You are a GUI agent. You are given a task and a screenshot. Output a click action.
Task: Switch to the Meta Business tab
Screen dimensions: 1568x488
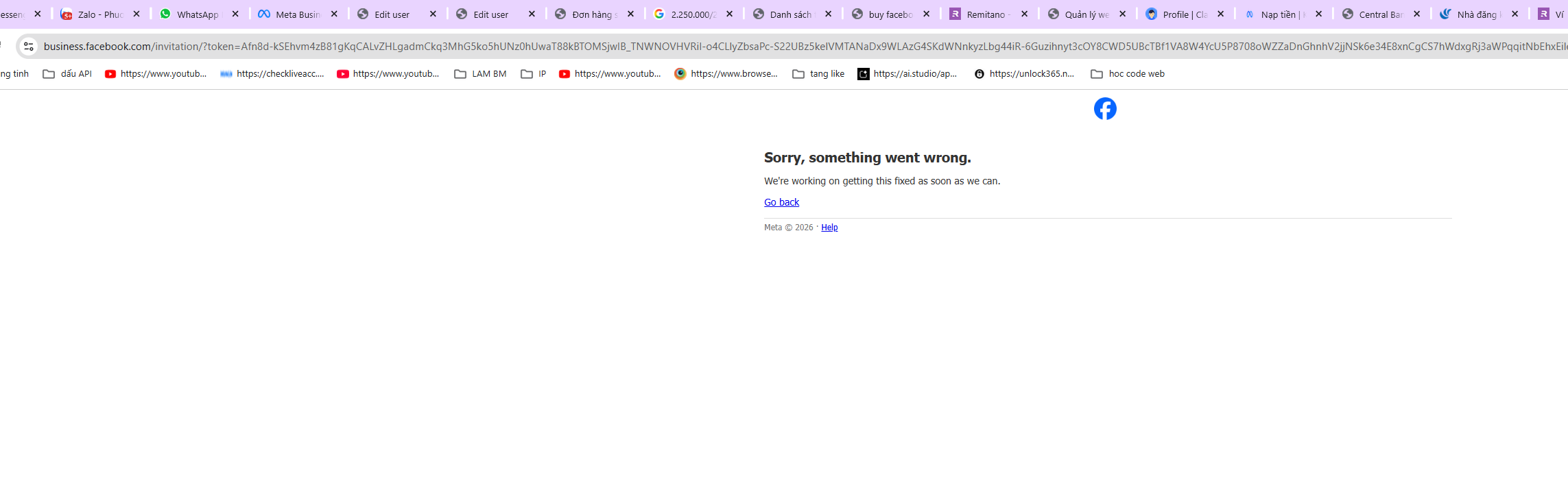[x=298, y=14]
